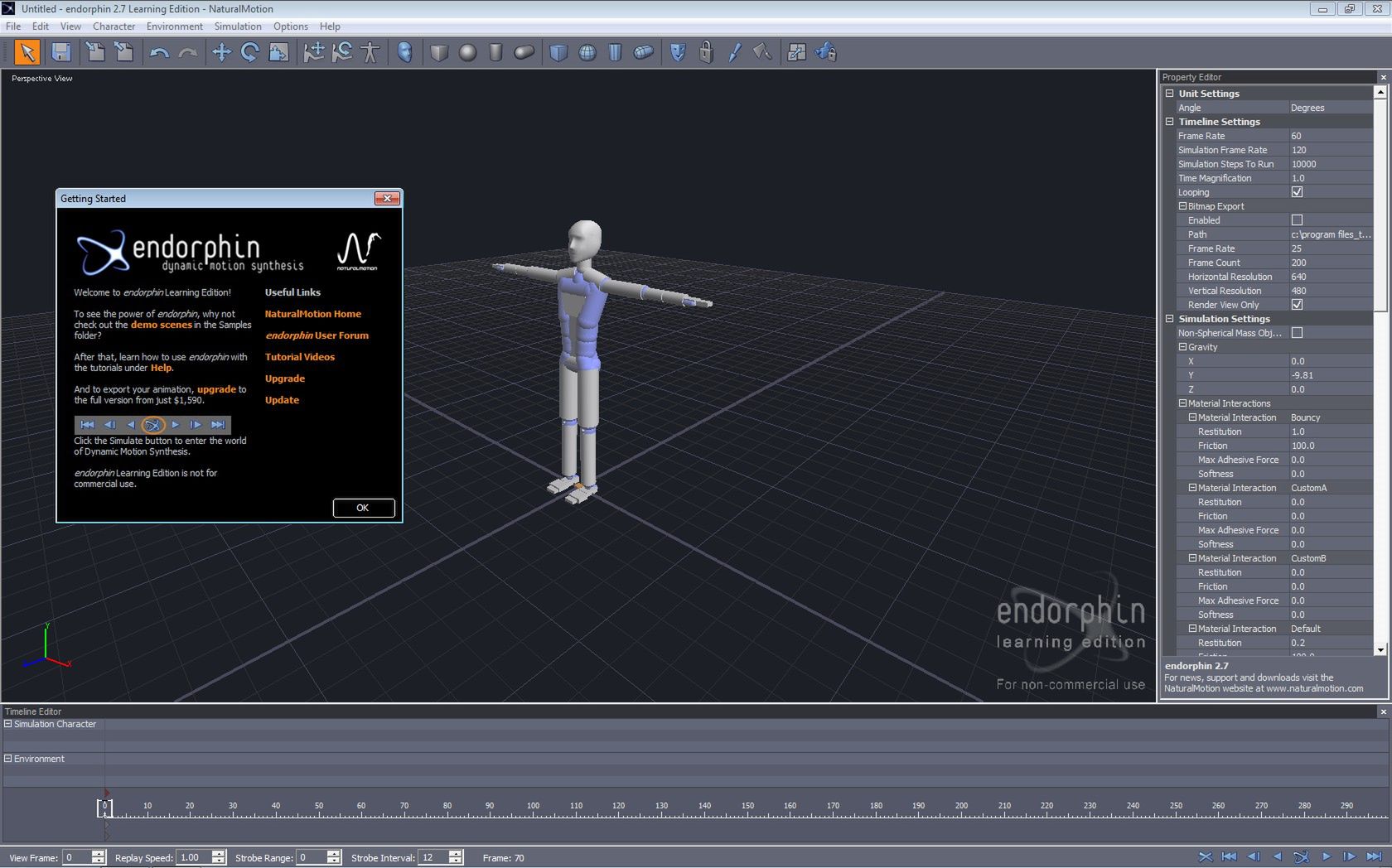
Task: Click the View Frame input field
Action: point(77,857)
